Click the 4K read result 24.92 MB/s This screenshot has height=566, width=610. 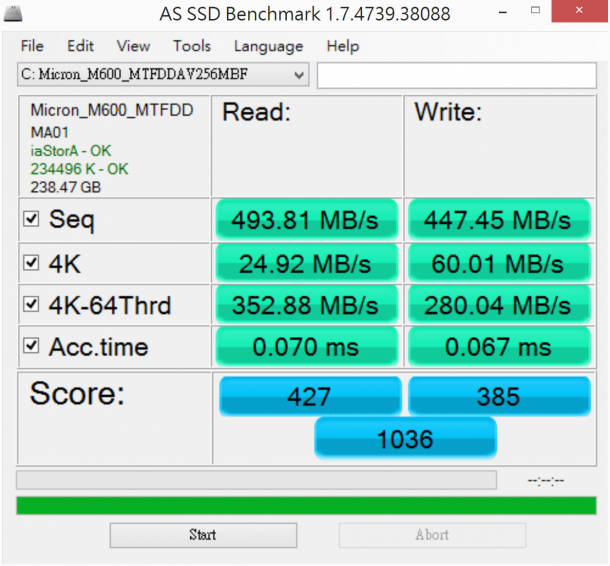pos(307,263)
